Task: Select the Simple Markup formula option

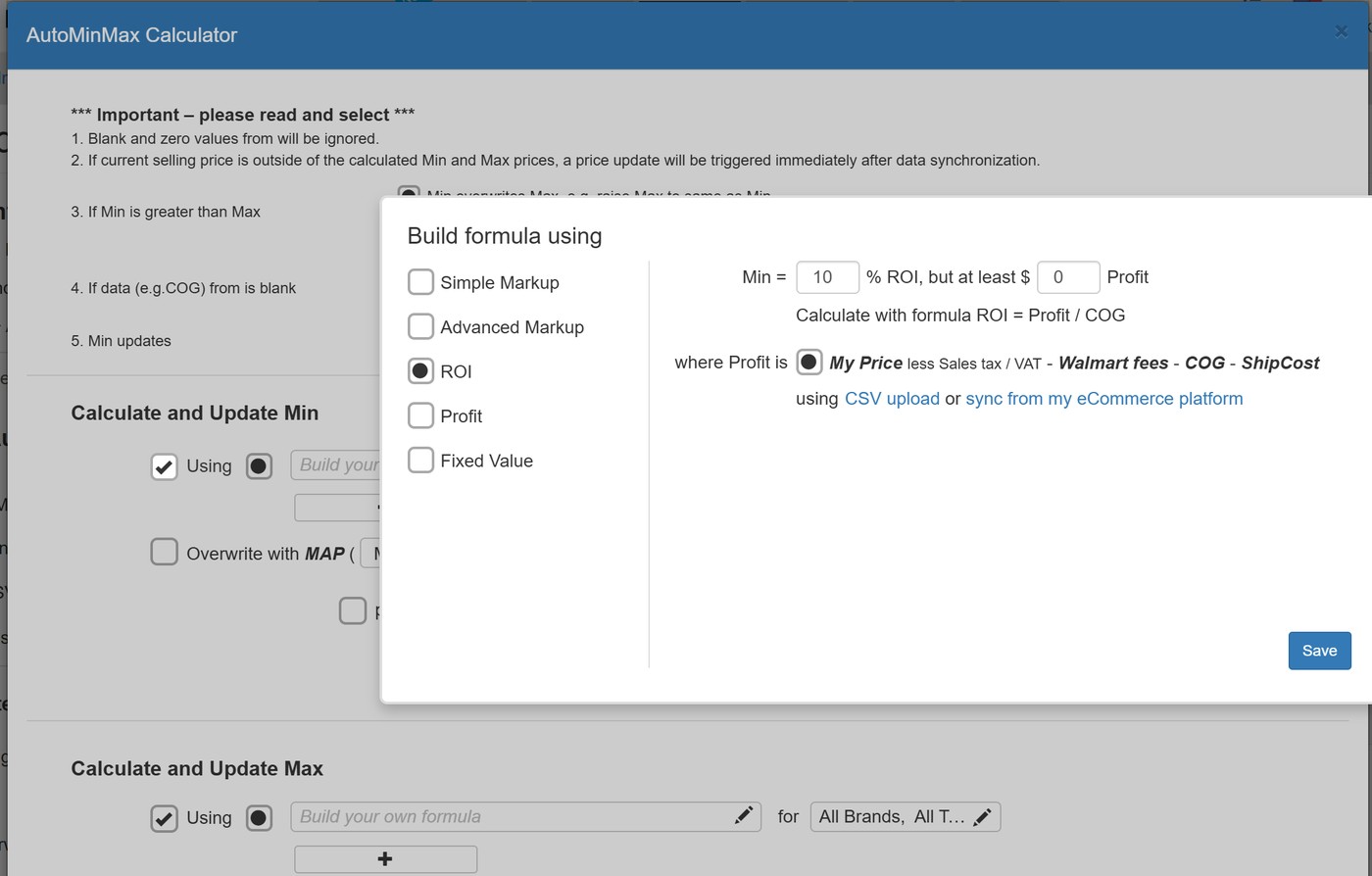Action: [x=420, y=282]
